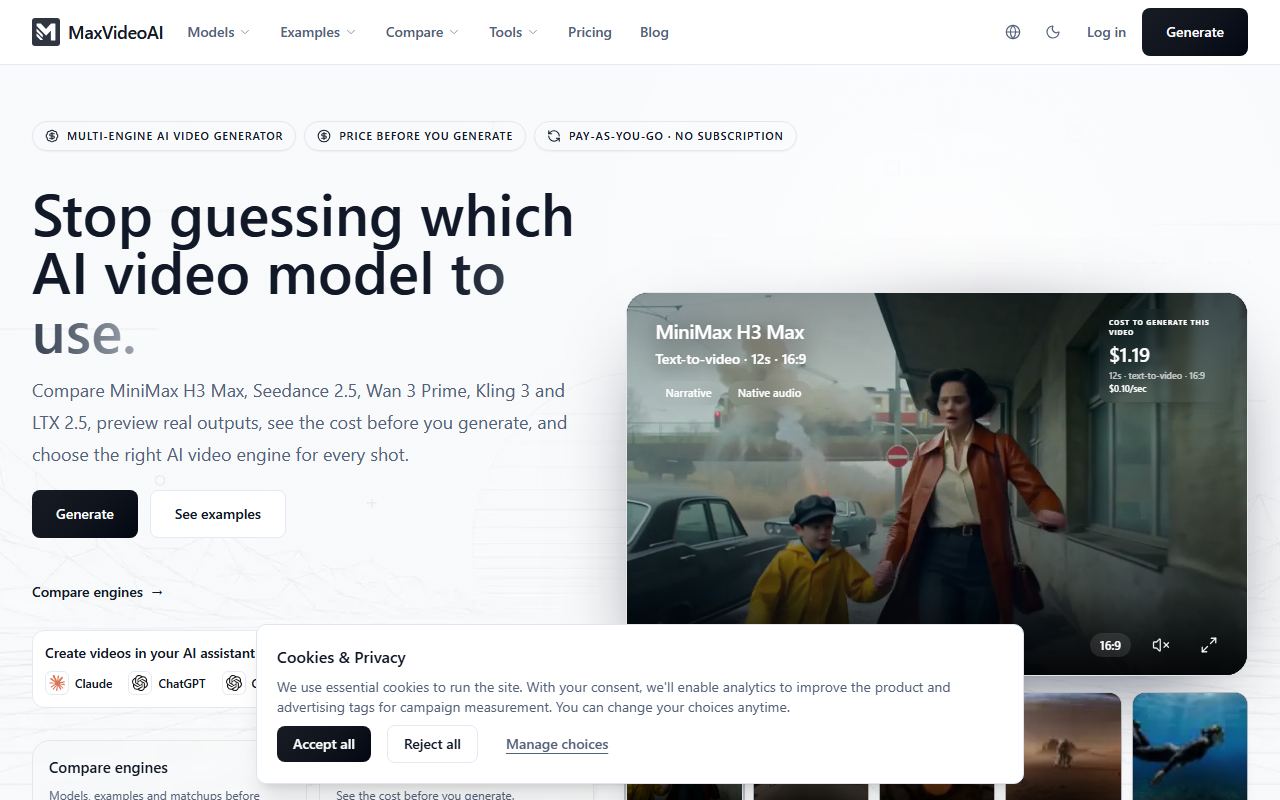Click the 16:9 aspect ratio badge
This screenshot has width=1280, height=800.
[1110, 645]
